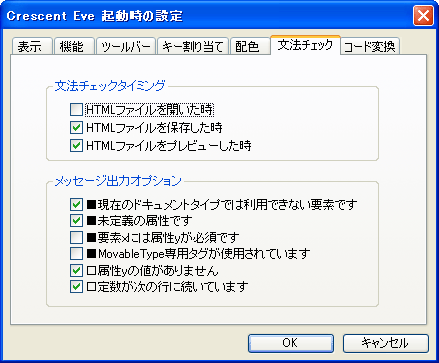This screenshot has height=363, width=439.
Task: Close the Crescent Eve settings dialog
Action: (x=423, y=15)
